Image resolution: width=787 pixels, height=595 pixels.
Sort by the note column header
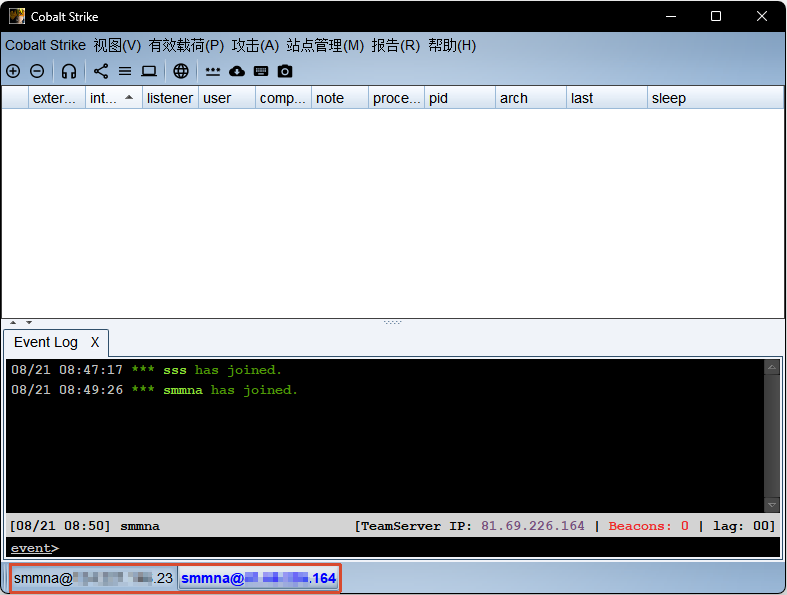pos(340,98)
